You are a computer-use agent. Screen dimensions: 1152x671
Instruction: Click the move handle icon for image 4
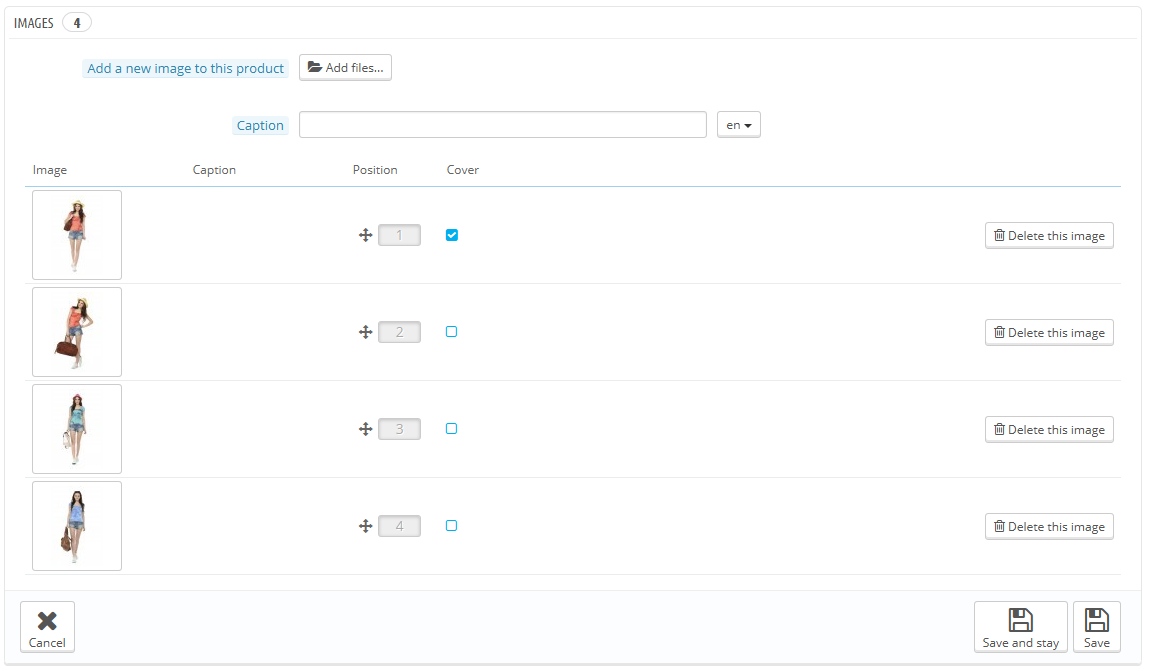365,526
